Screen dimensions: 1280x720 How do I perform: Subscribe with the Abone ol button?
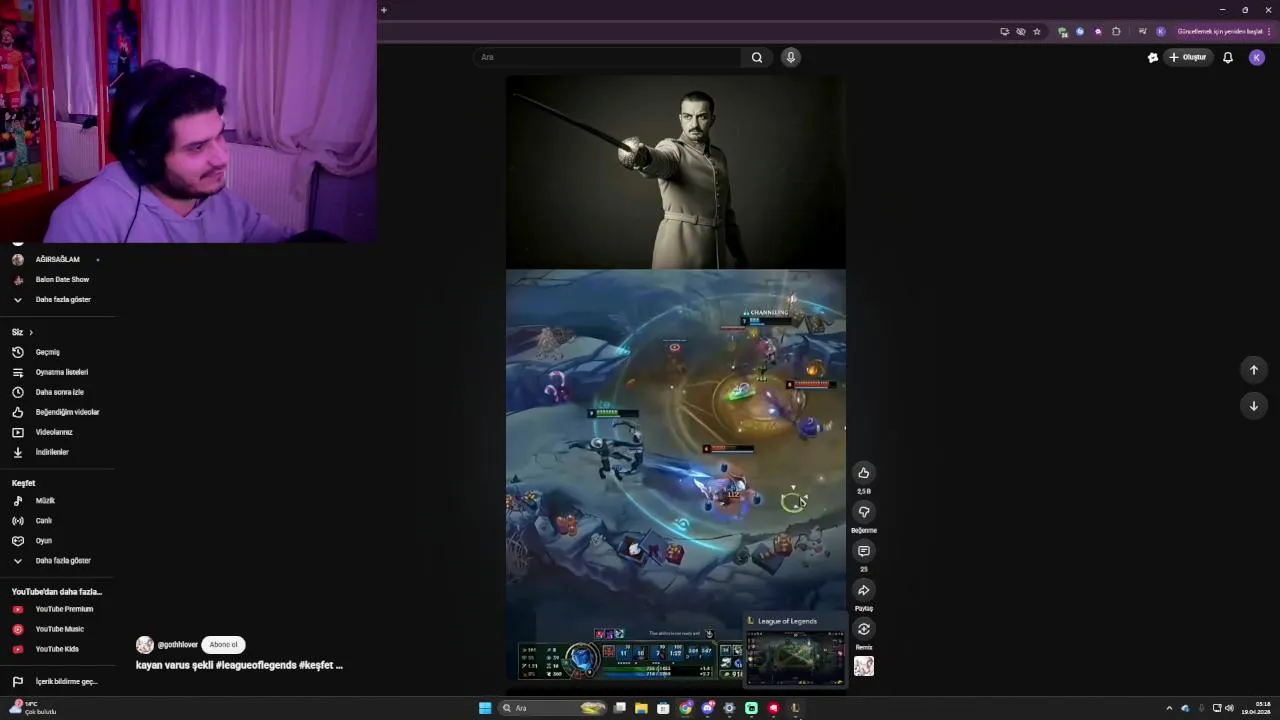point(224,645)
